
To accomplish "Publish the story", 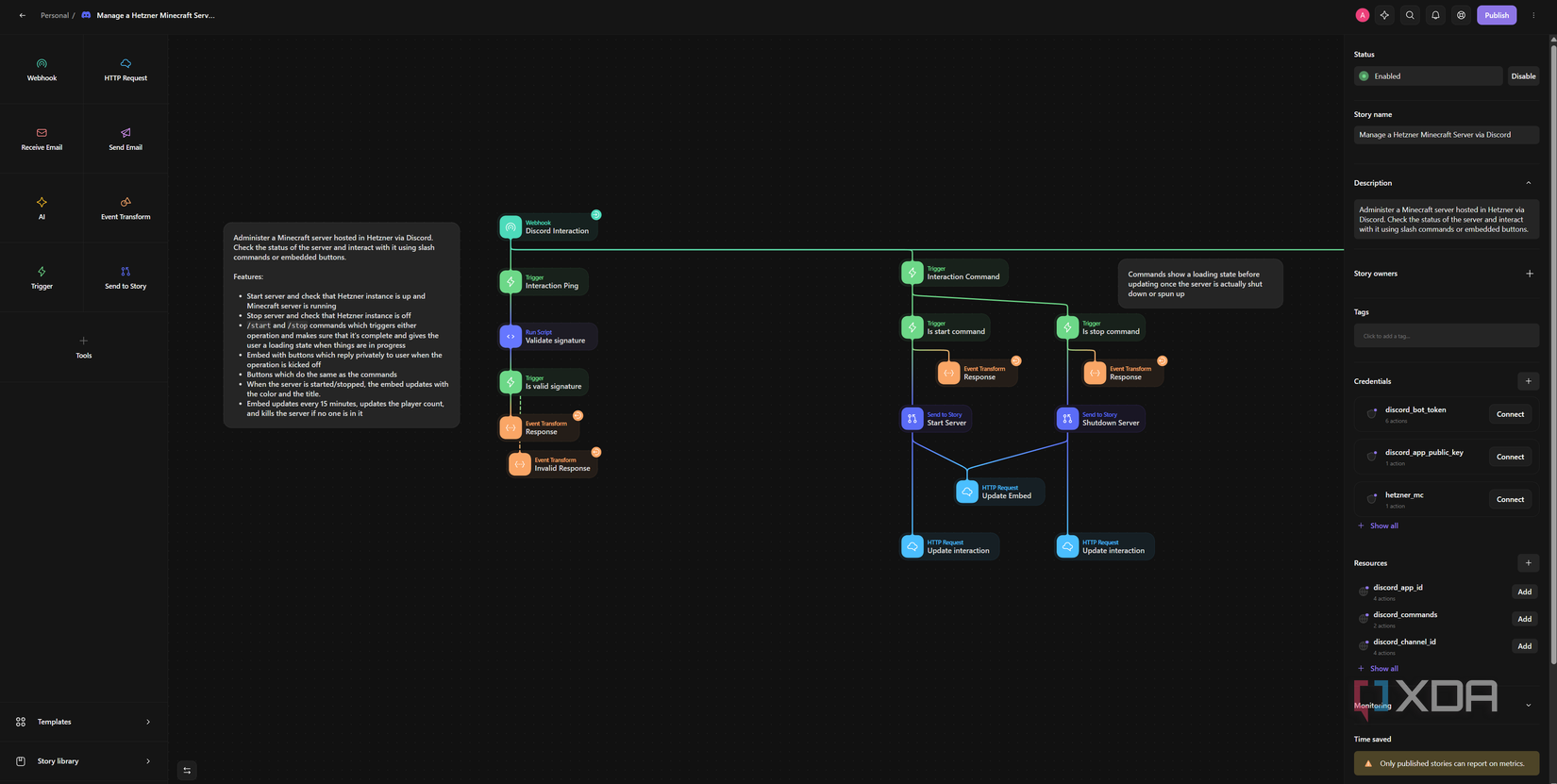I will pos(1497,15).
